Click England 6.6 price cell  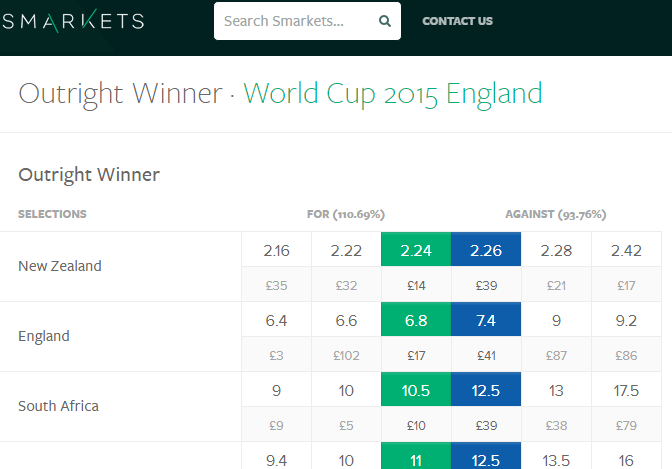(x=346, y=319)
